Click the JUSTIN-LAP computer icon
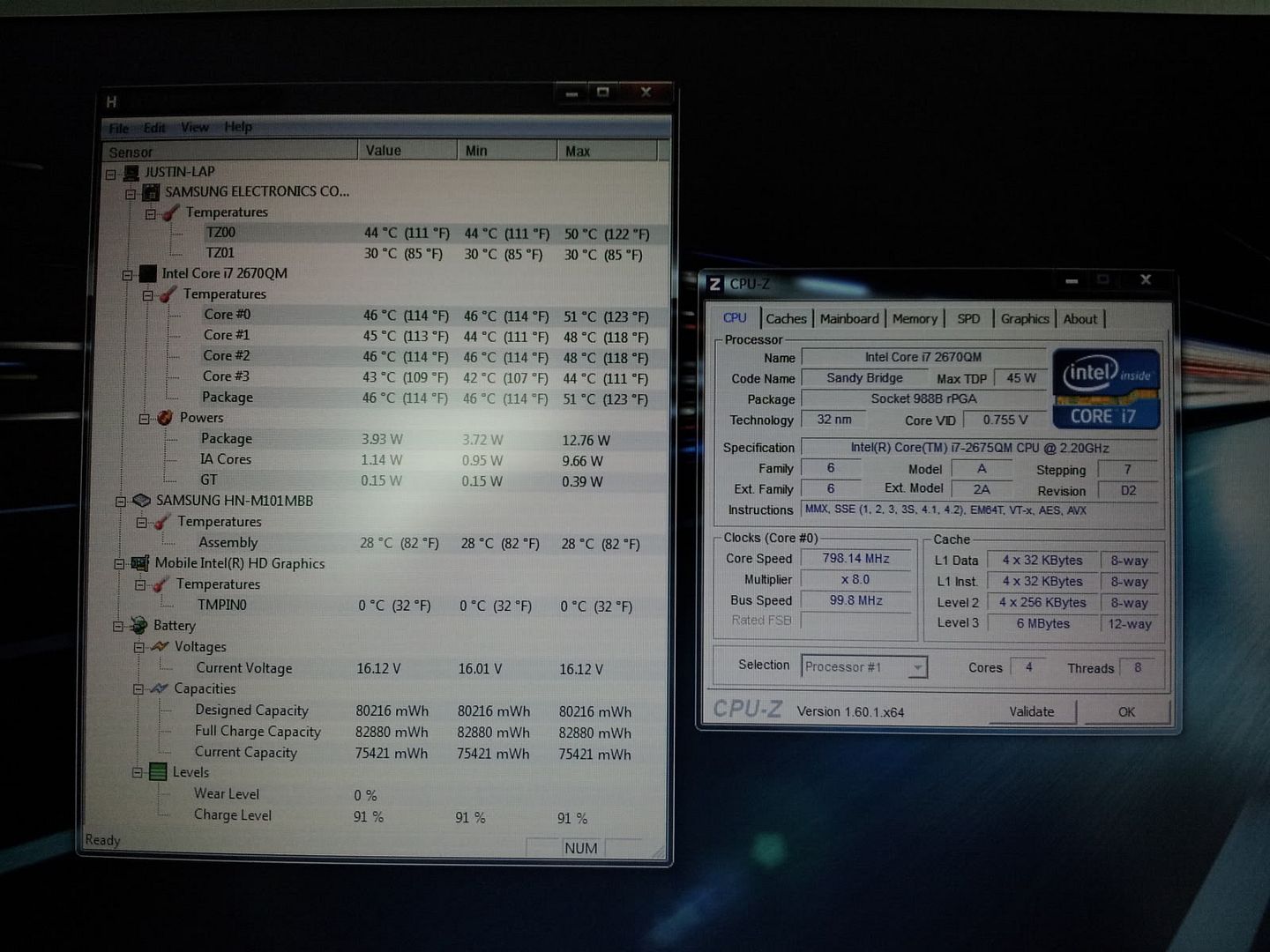 tap(131, 173)
